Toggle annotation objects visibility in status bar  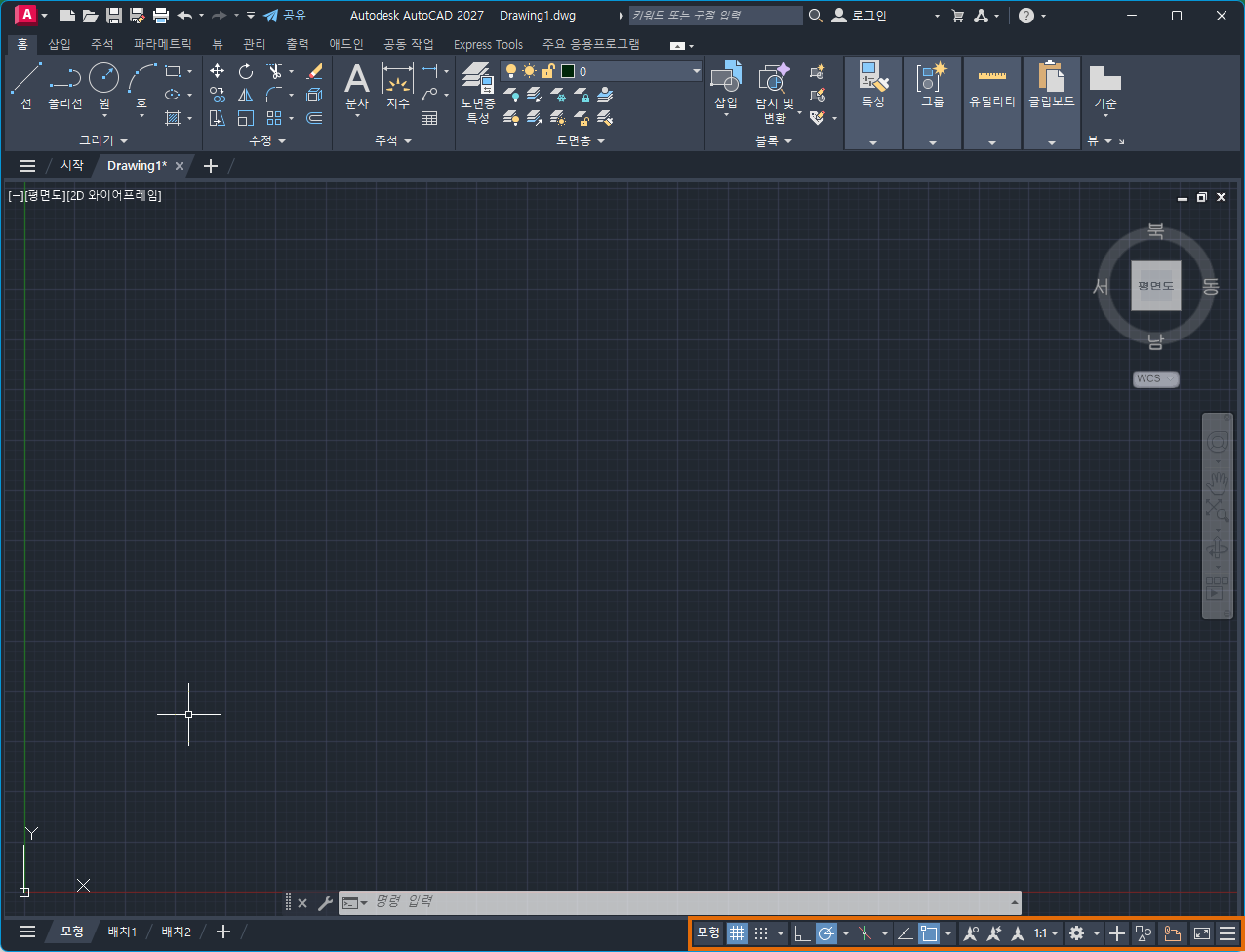pyautogui.click(x=970, y=933)
